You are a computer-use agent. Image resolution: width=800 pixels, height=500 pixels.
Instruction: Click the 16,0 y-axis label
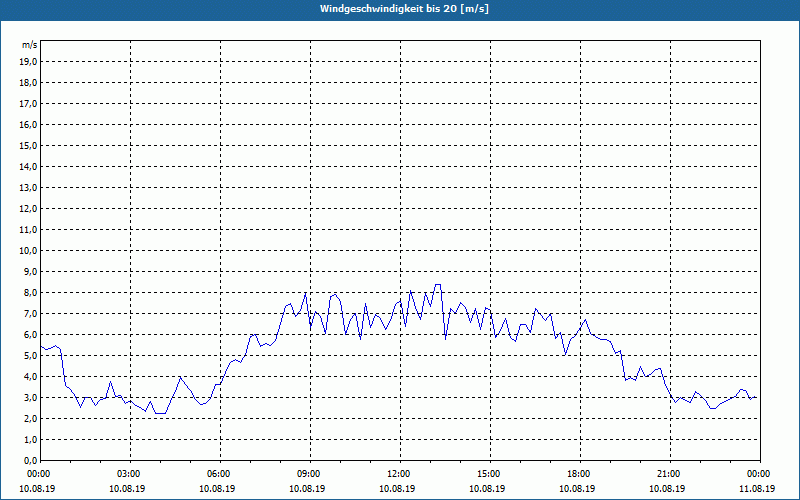coord(28,124)
